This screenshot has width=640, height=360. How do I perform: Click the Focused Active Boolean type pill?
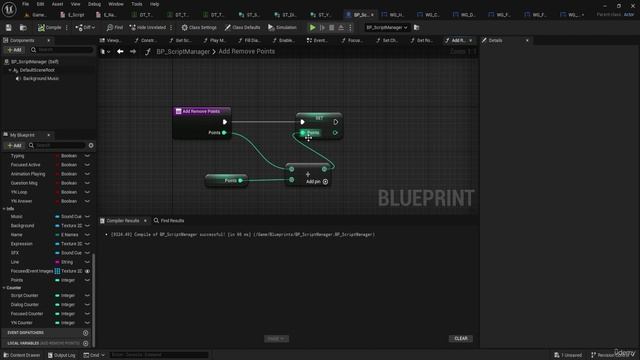point(67,165)
